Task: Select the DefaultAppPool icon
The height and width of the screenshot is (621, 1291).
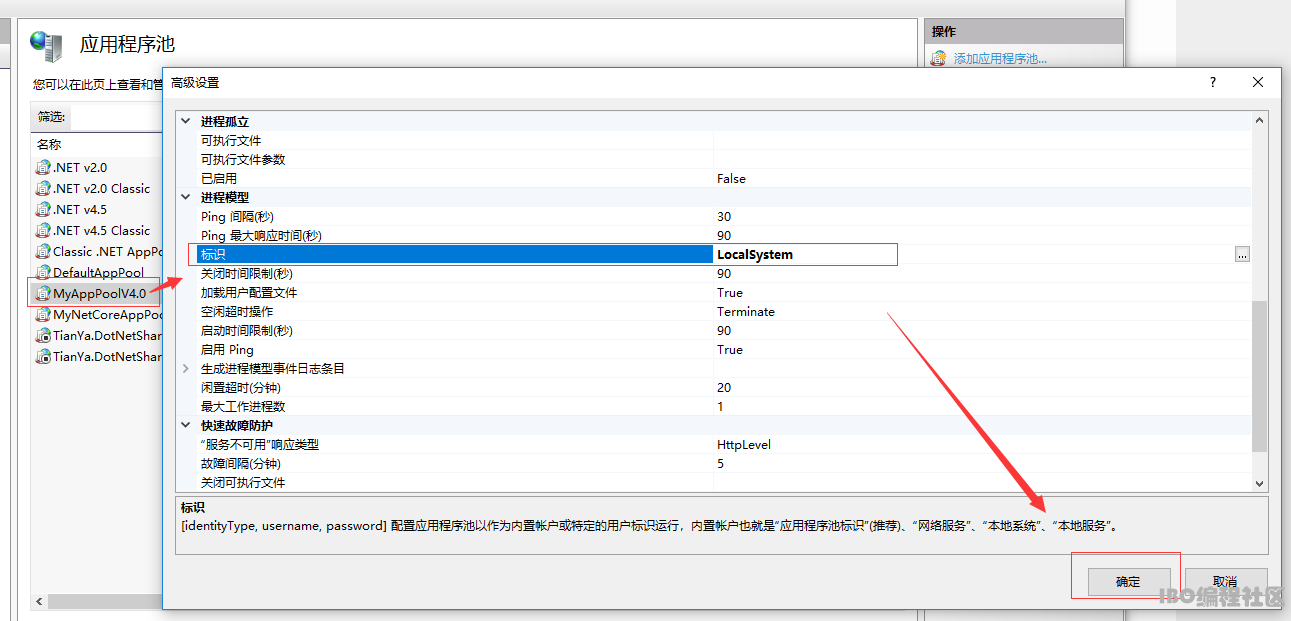Action: [x=43, y=272]
